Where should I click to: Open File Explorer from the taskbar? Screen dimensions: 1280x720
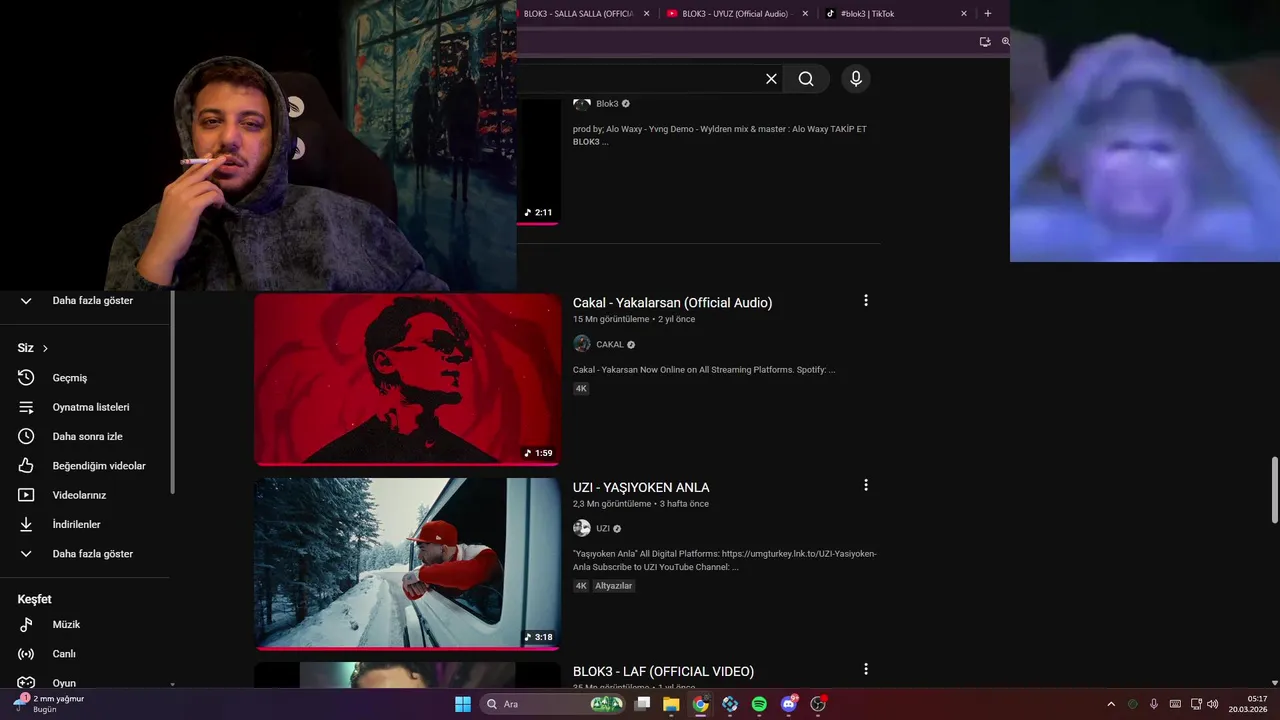(671, 704)
